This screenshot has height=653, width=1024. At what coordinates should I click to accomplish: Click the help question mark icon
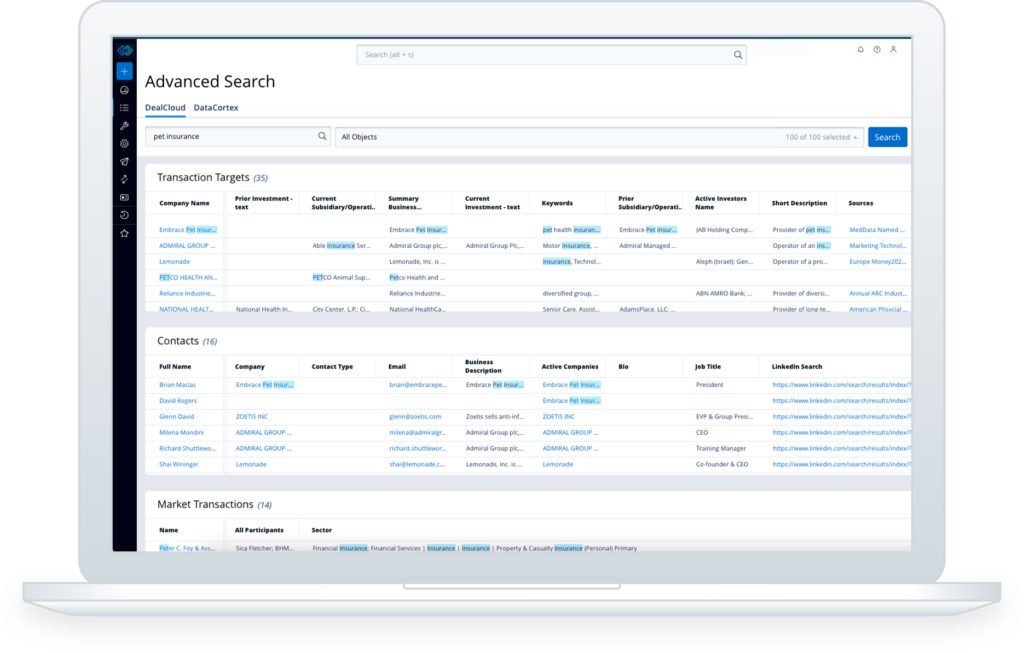(x=877, y=50)
